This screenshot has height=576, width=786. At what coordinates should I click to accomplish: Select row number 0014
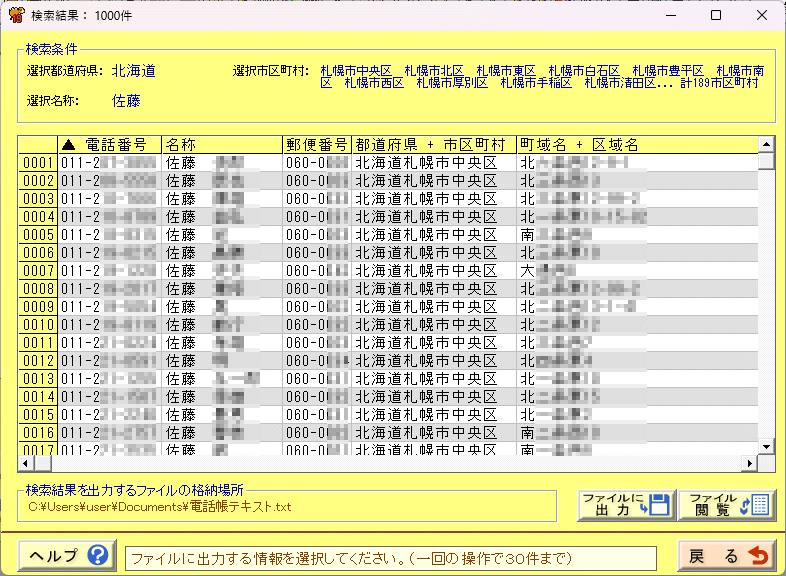[38, 398]
